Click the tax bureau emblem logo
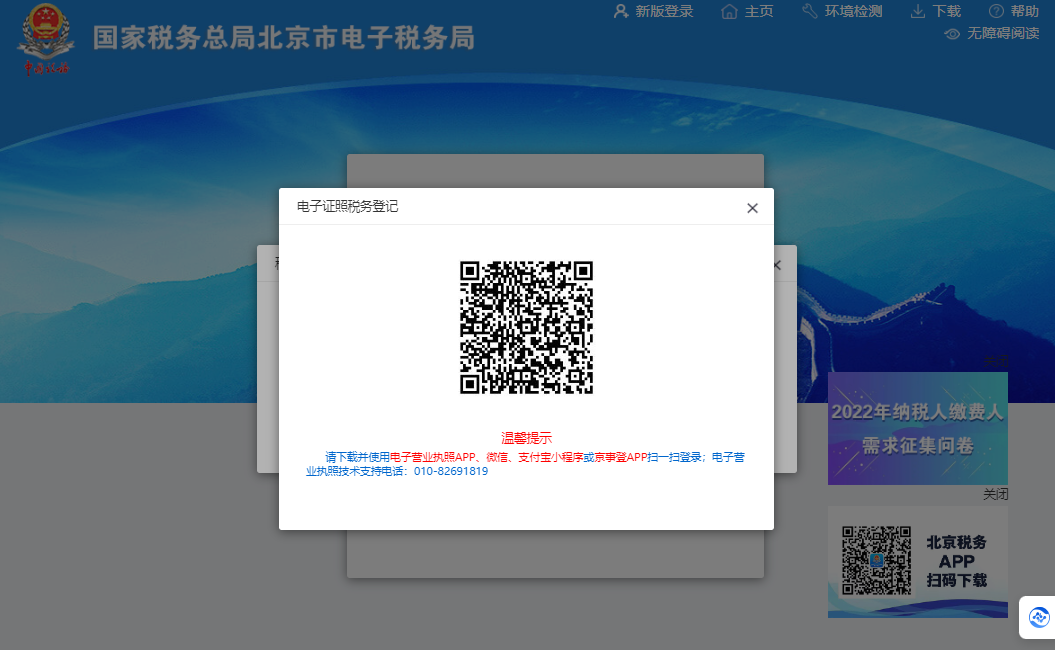 (x=46, y=39)
